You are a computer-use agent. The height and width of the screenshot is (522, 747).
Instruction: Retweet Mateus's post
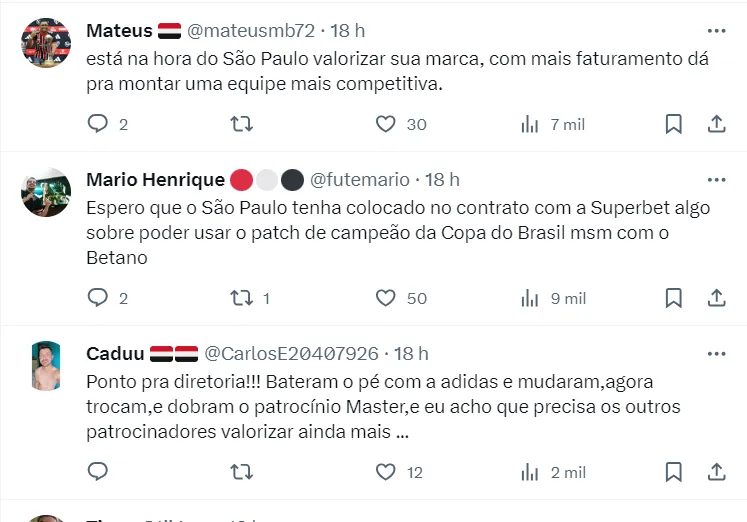point(242,124)
